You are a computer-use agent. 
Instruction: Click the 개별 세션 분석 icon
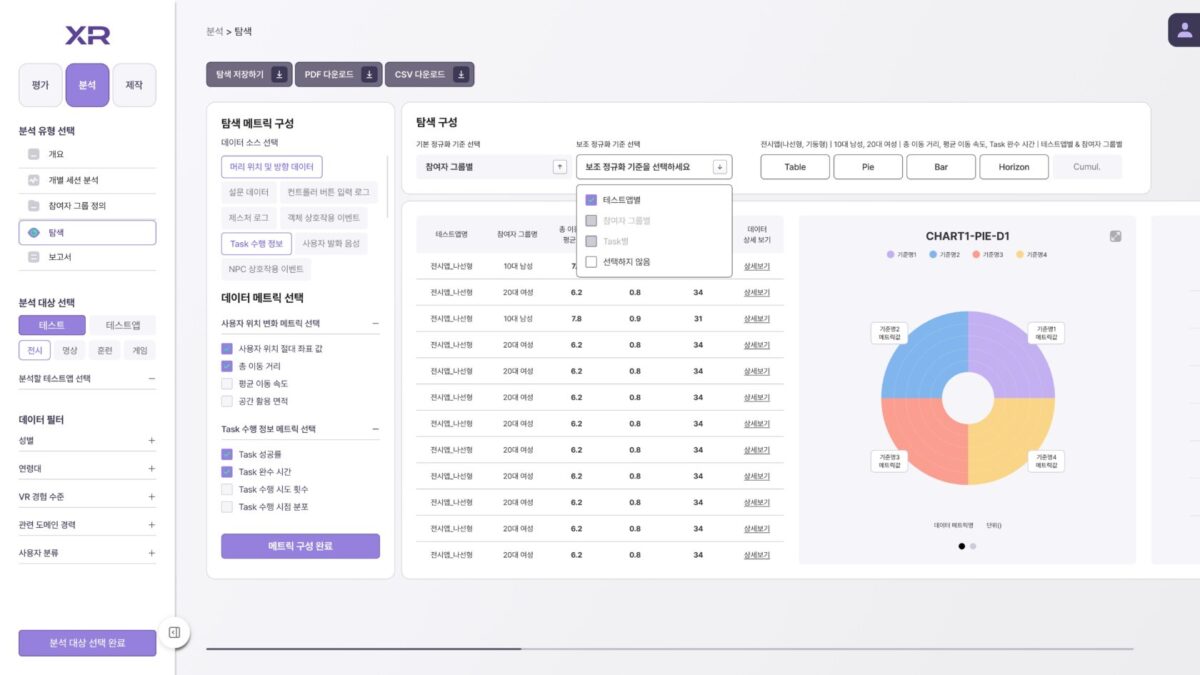pos(34,181)
